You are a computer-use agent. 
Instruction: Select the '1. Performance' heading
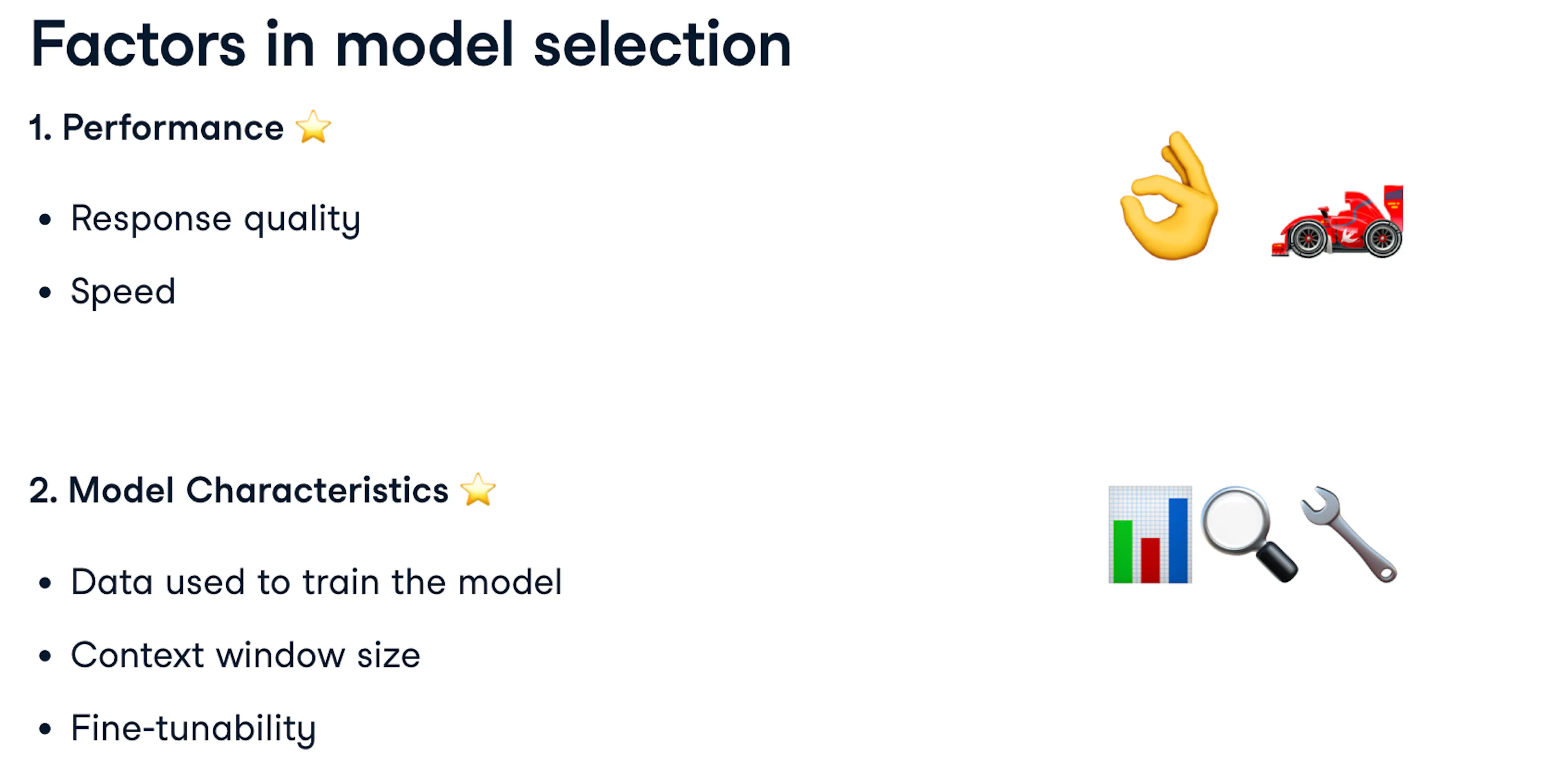click(x=157, y=128)
